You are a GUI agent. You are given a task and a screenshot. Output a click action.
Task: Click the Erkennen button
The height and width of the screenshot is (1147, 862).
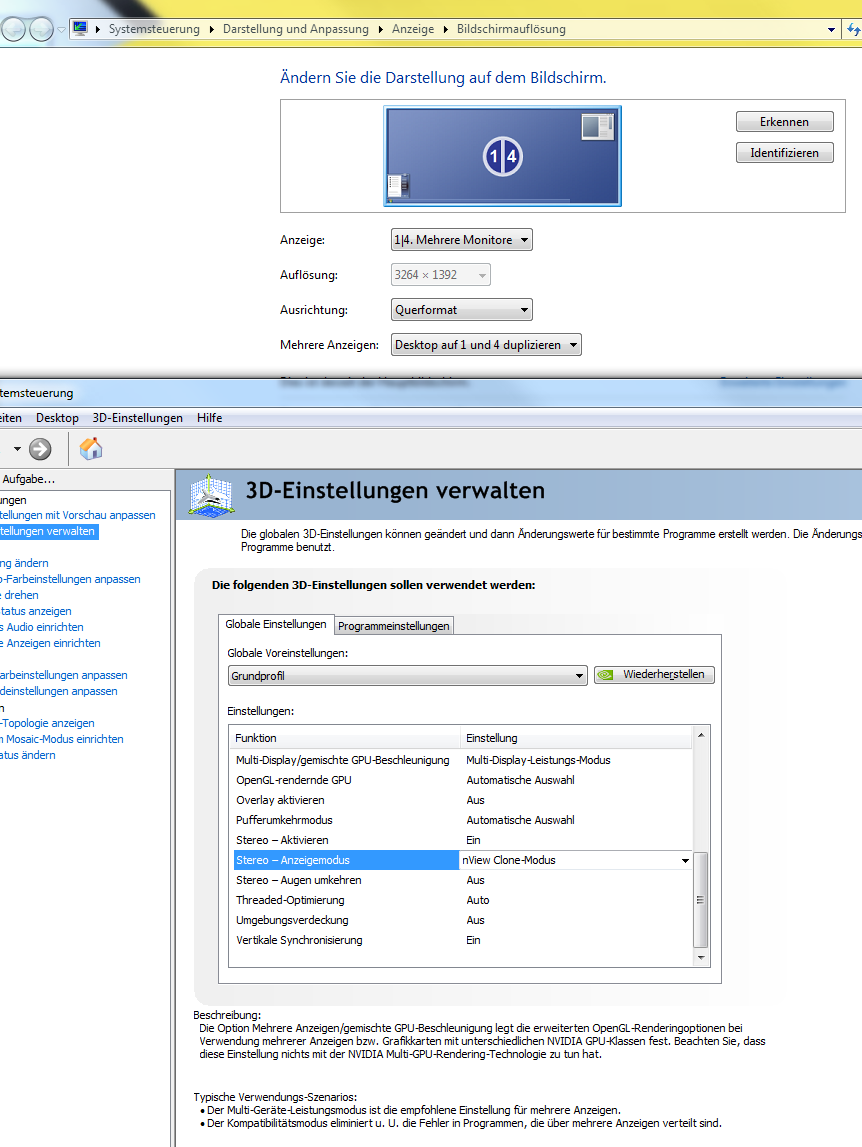click(x=784, y=122)
